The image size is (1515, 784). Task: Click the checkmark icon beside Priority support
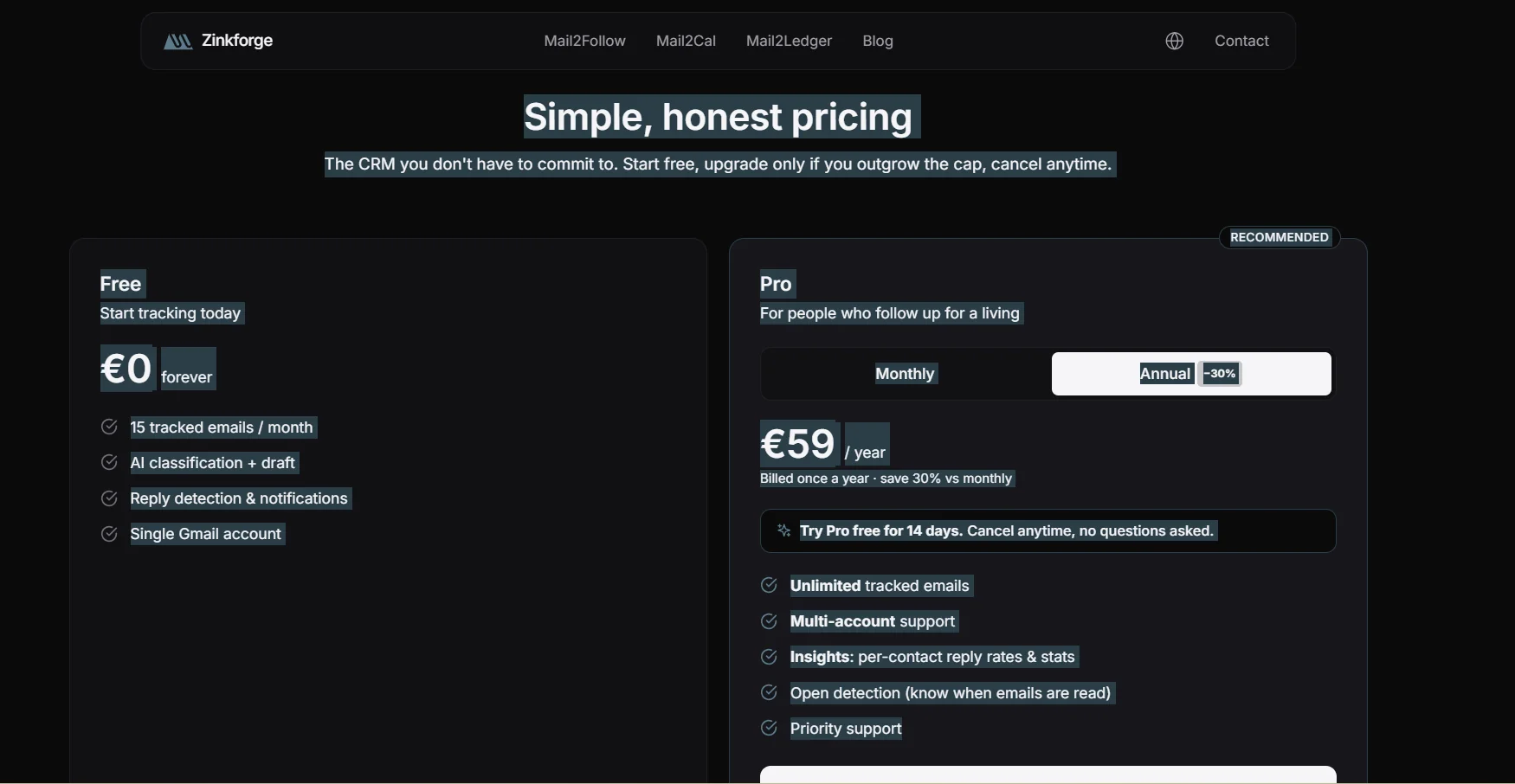tap(769, 728)
